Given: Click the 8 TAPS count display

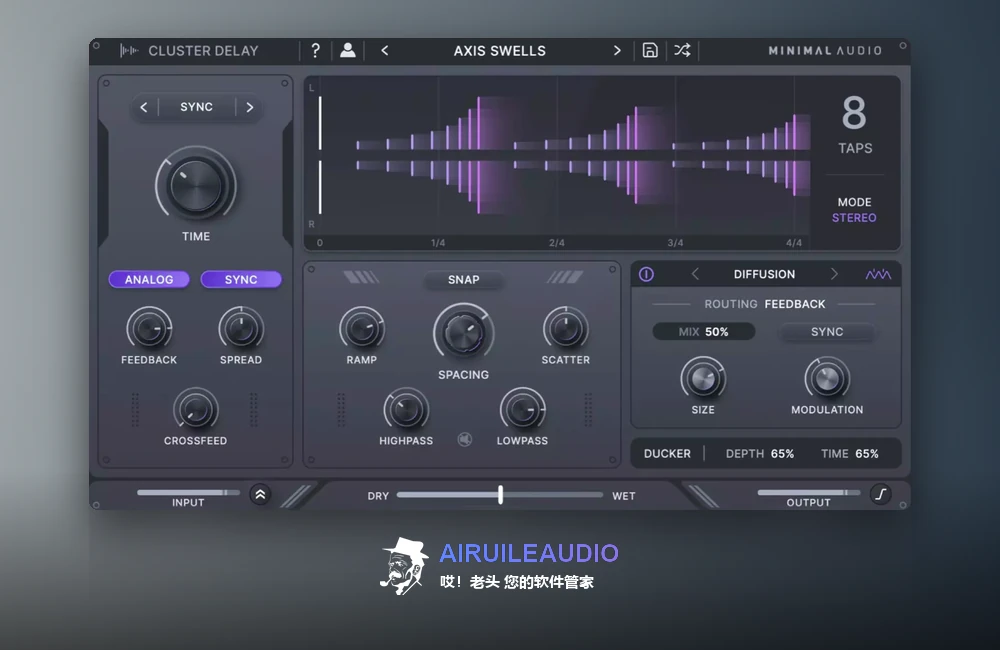Looking at the screenshot, I should (855, 125).
